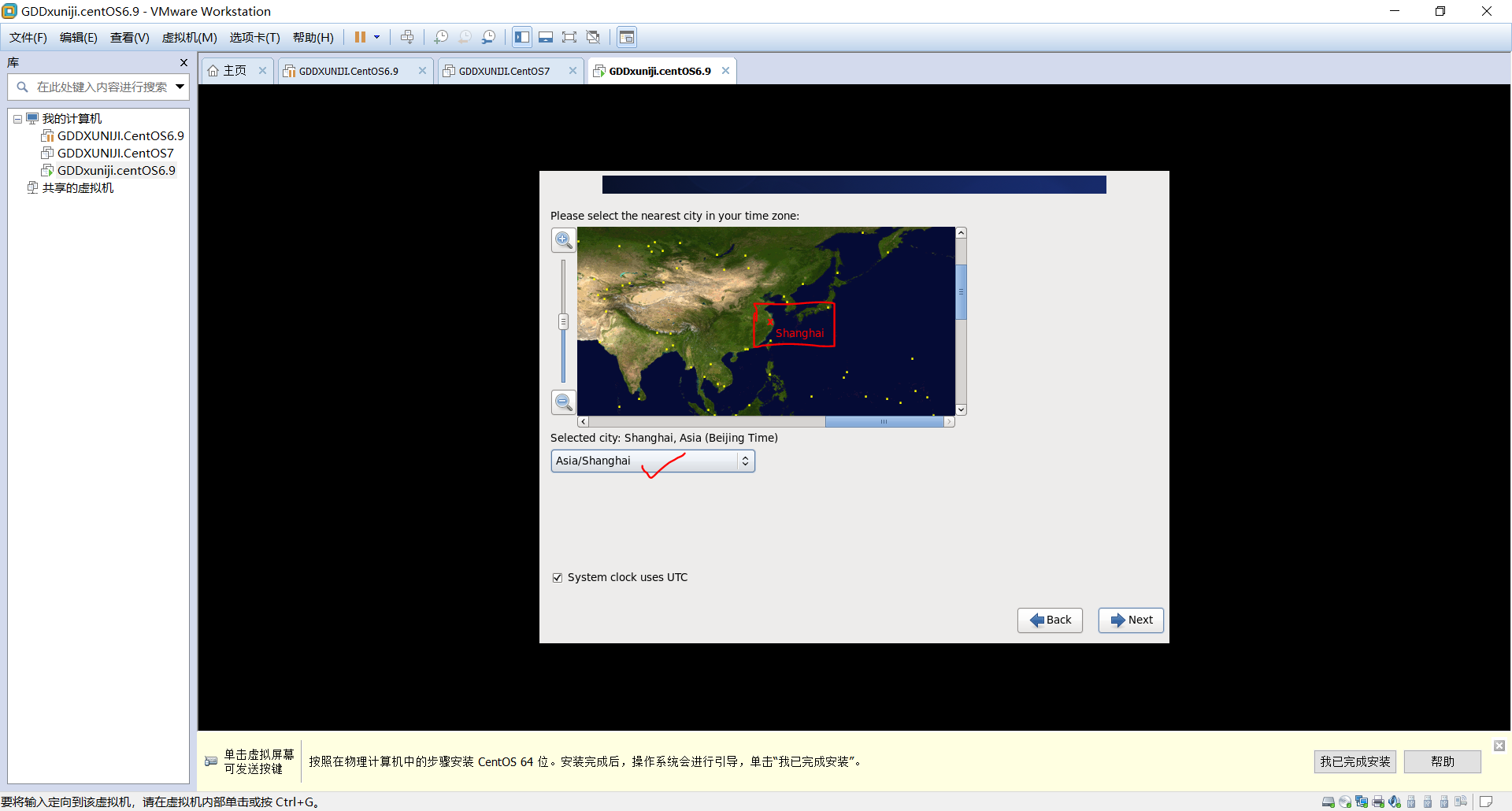Click the network adapter status icon

click(1362, 802)
